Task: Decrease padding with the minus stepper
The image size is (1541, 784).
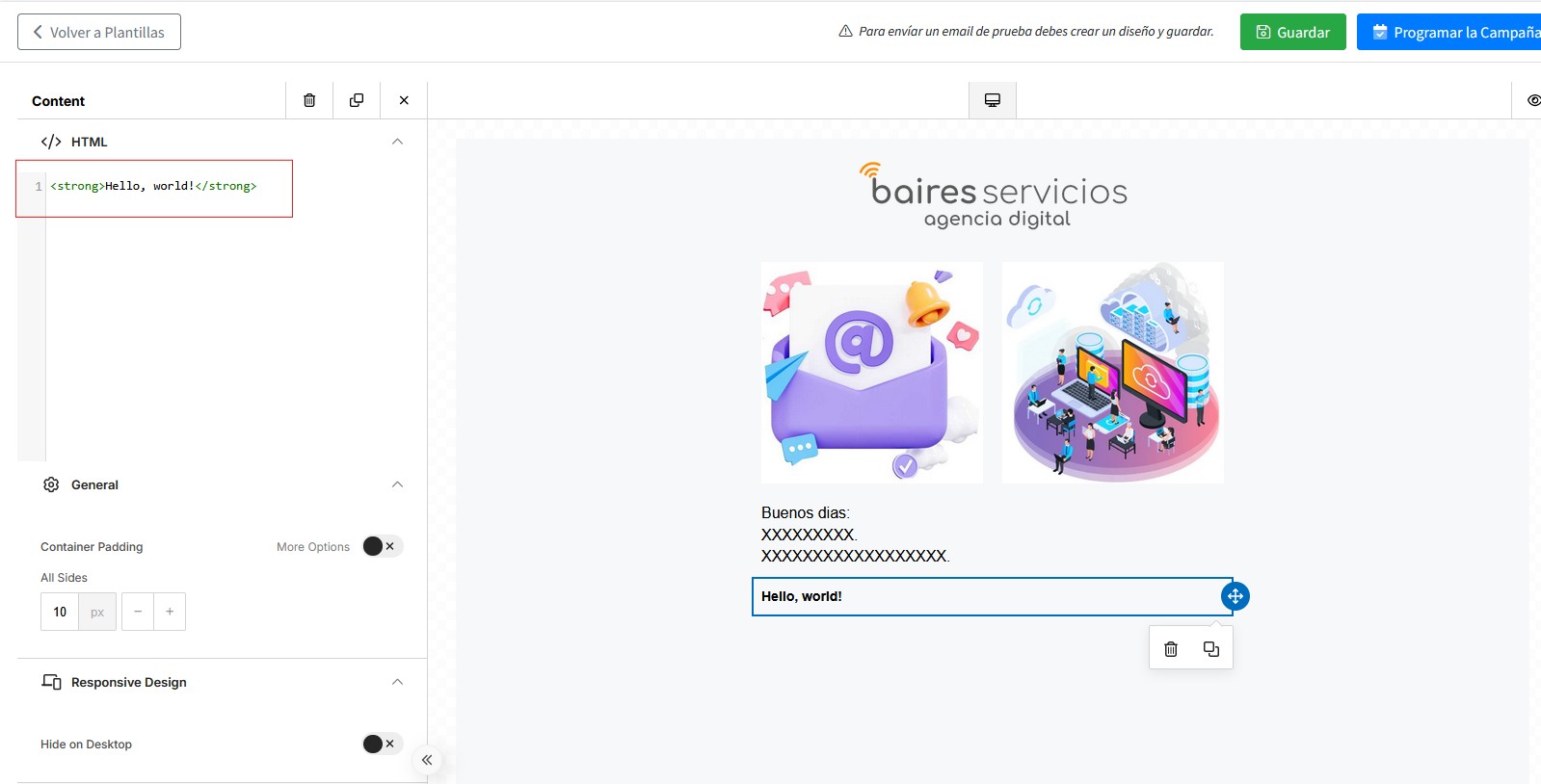Action: 138,612
